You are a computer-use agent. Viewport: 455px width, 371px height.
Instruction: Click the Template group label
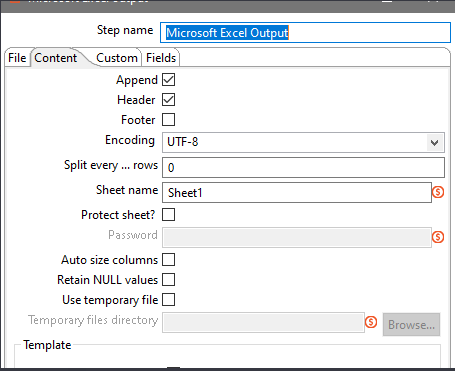click(x=47, y=345)
